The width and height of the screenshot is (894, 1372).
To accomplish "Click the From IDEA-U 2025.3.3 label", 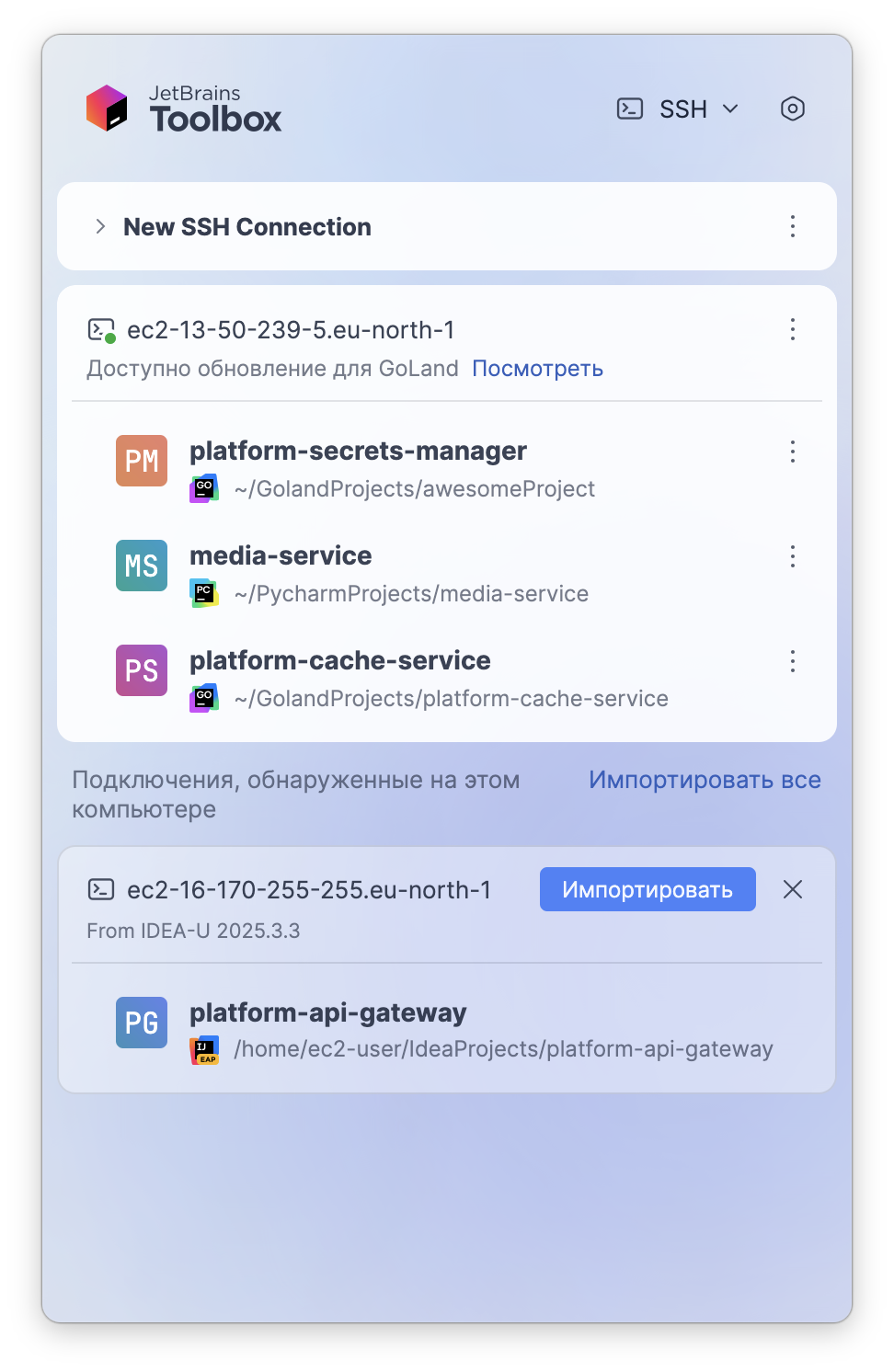I will pyautogui.click(x=193, y=931).
